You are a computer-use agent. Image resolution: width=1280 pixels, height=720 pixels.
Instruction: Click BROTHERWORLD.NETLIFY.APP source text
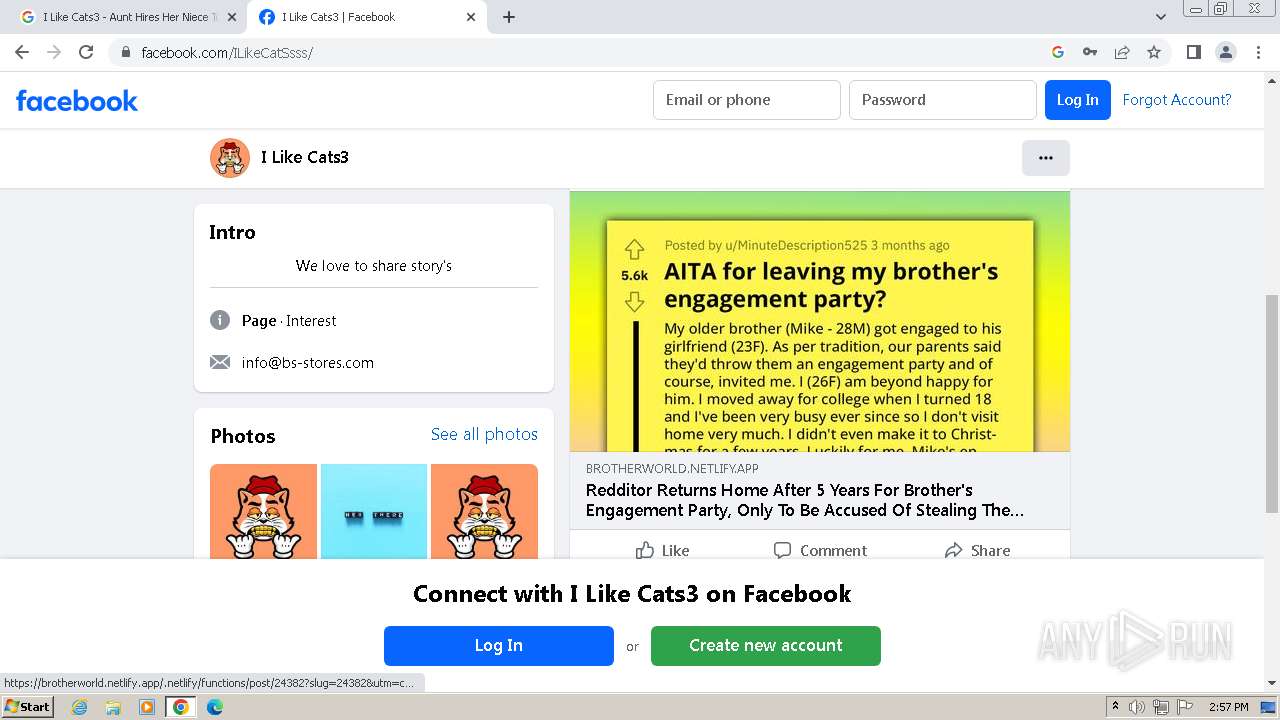[x=672, y=468]
